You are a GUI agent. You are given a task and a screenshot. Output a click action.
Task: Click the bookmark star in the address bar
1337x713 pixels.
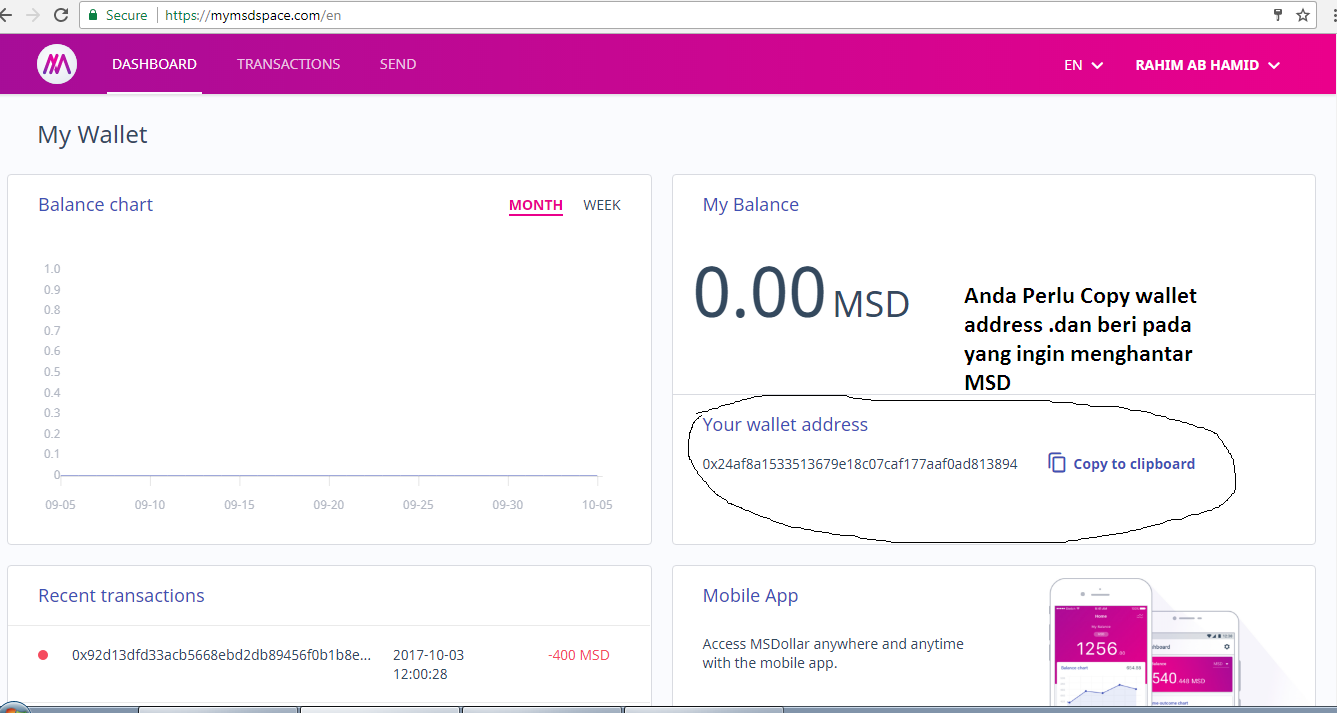pos(1302,15)
